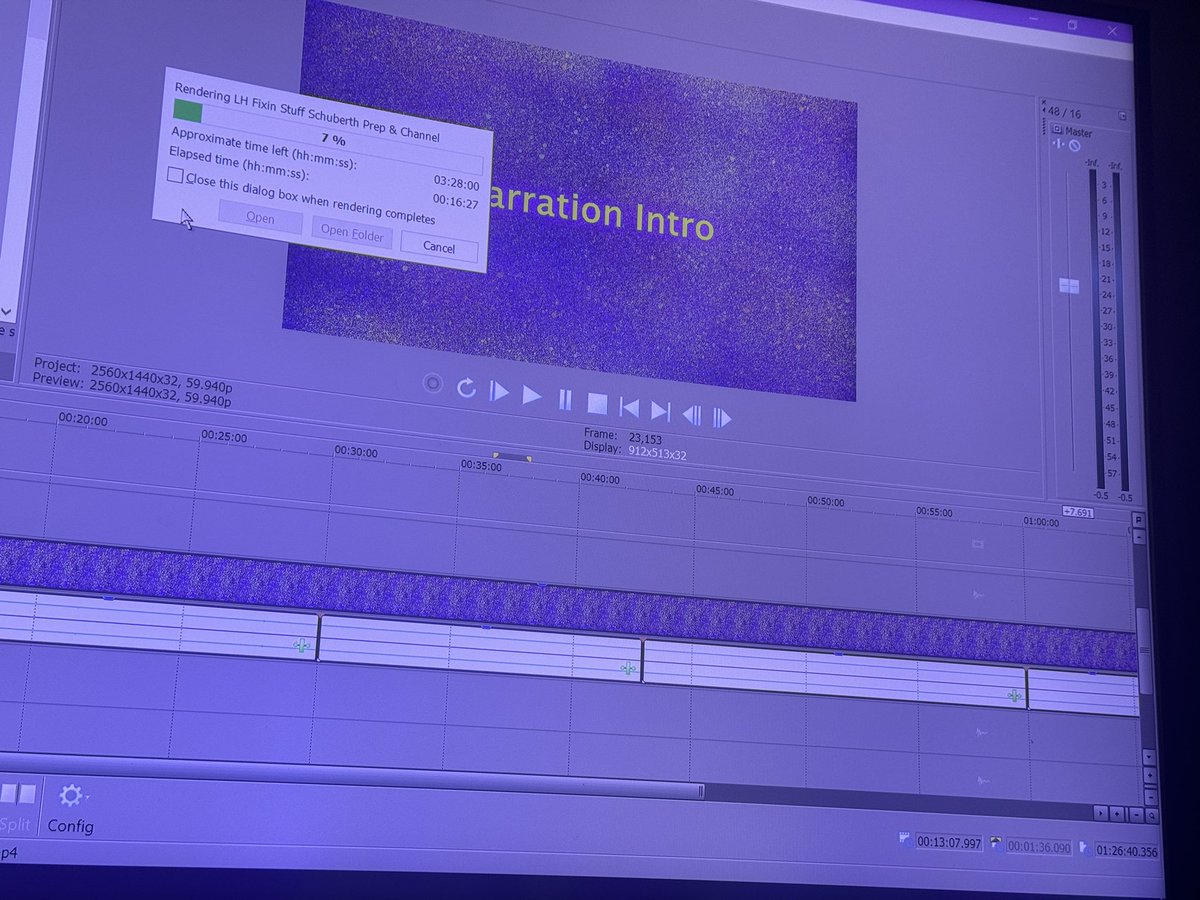Viewport: 1200px width, 900px height.
Task: Click the 00:45:00 ruler mark
Action: (715, 490)
